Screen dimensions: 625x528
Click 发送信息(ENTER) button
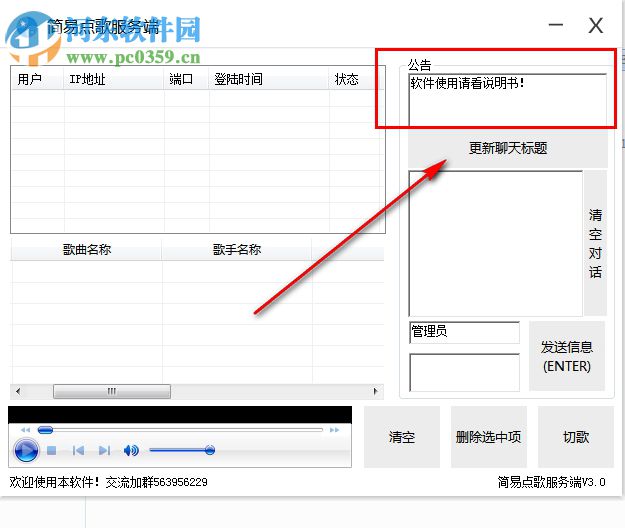point(567,356)
